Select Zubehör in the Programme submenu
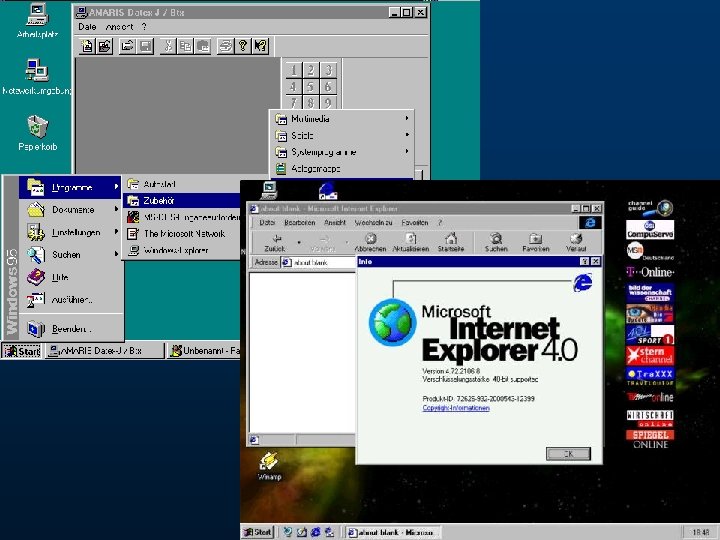Viewport: 720px width, 540px height. 182,201
